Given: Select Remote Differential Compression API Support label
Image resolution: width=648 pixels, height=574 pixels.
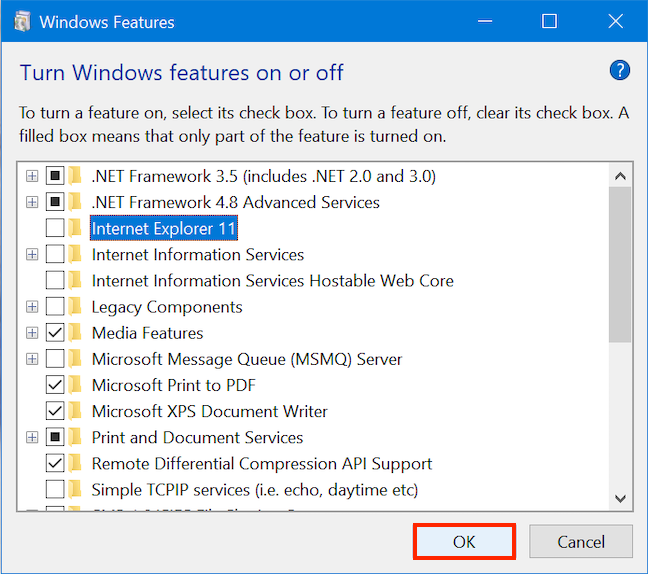Looking at the screenshot, I should tap(262, 464).
